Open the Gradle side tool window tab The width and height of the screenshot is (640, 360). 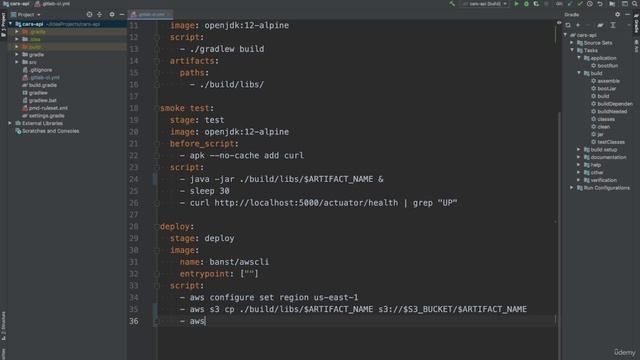(x=636, y=23)
